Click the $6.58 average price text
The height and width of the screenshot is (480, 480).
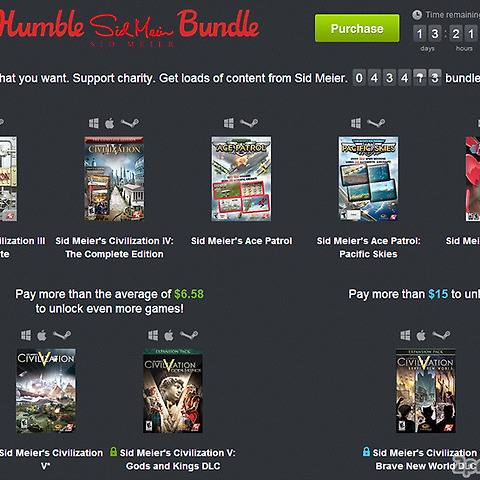(x=189, y=294)
